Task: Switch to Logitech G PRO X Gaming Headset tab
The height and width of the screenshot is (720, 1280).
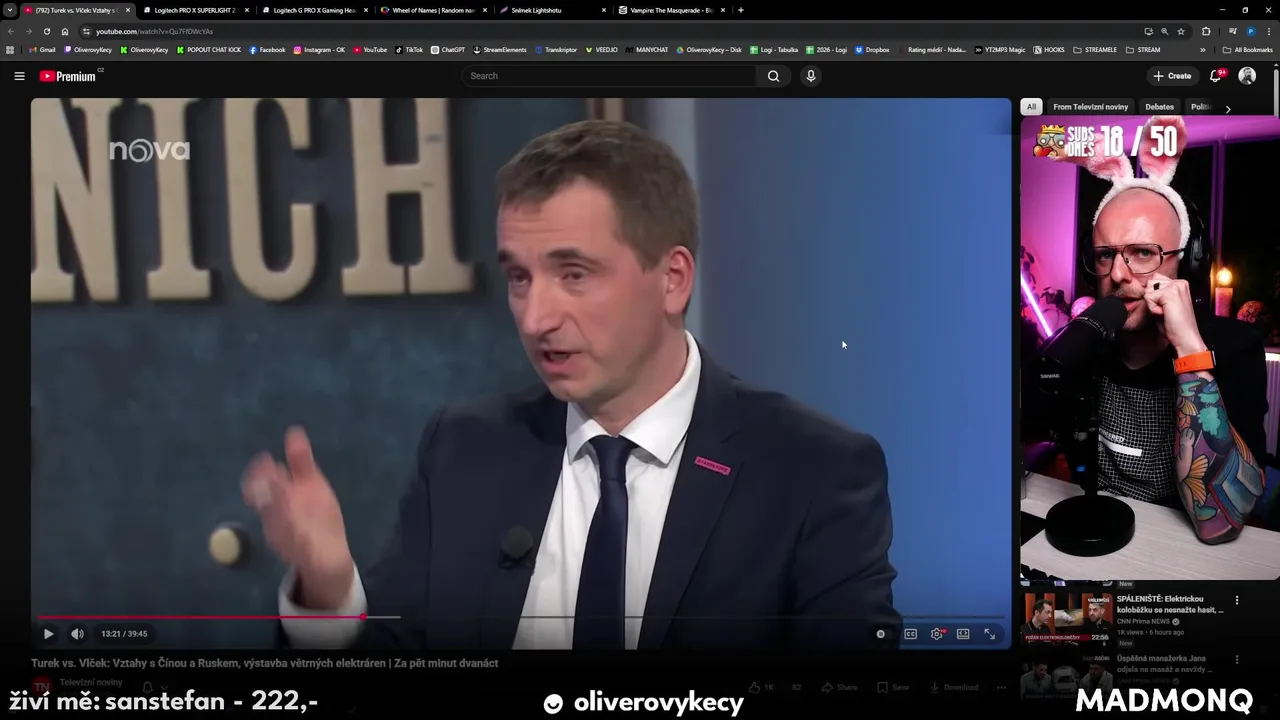Action: click(x=315, y=10)
